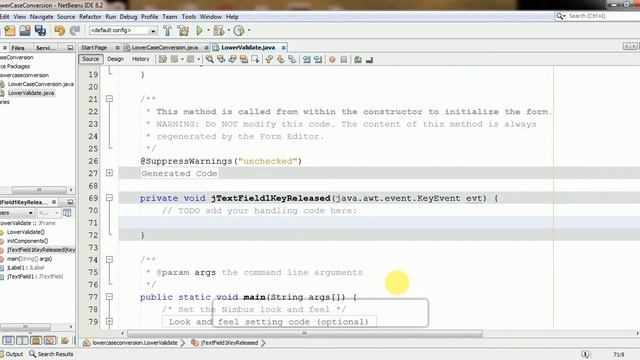Expand the Look and feel fold at line 79

(x=109, y=321)
